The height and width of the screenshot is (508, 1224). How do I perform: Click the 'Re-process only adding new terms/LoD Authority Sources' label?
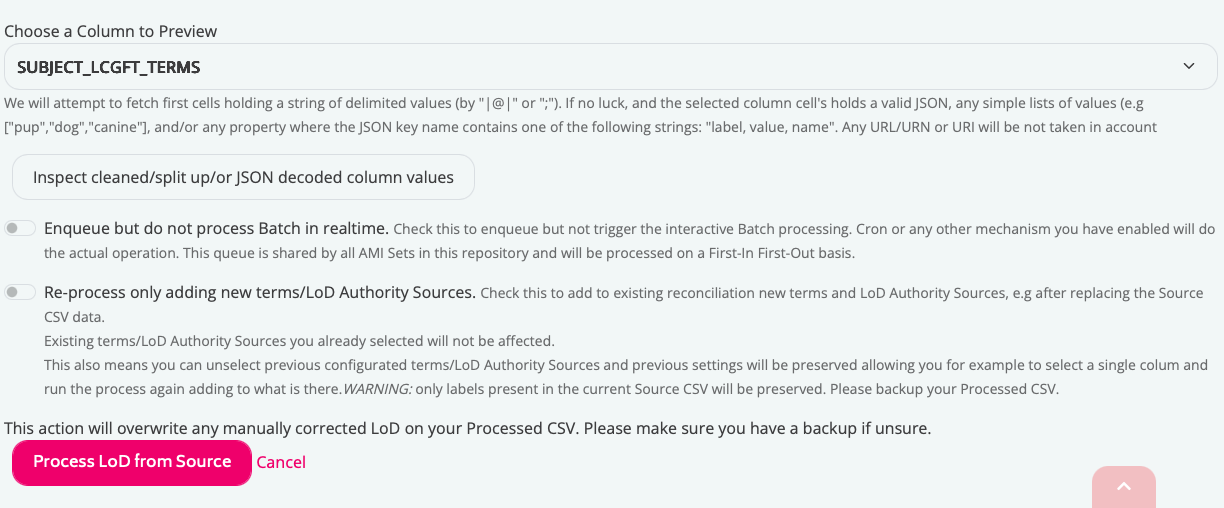point(260,293)
